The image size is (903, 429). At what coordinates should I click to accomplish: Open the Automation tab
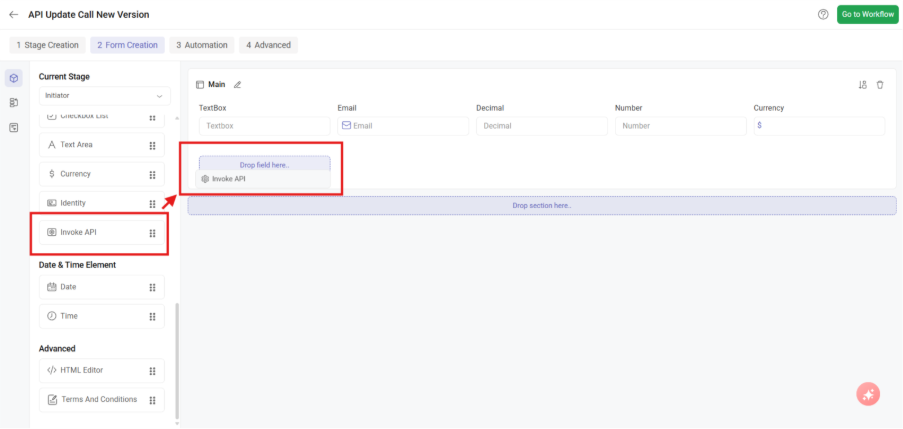[203, 45]
